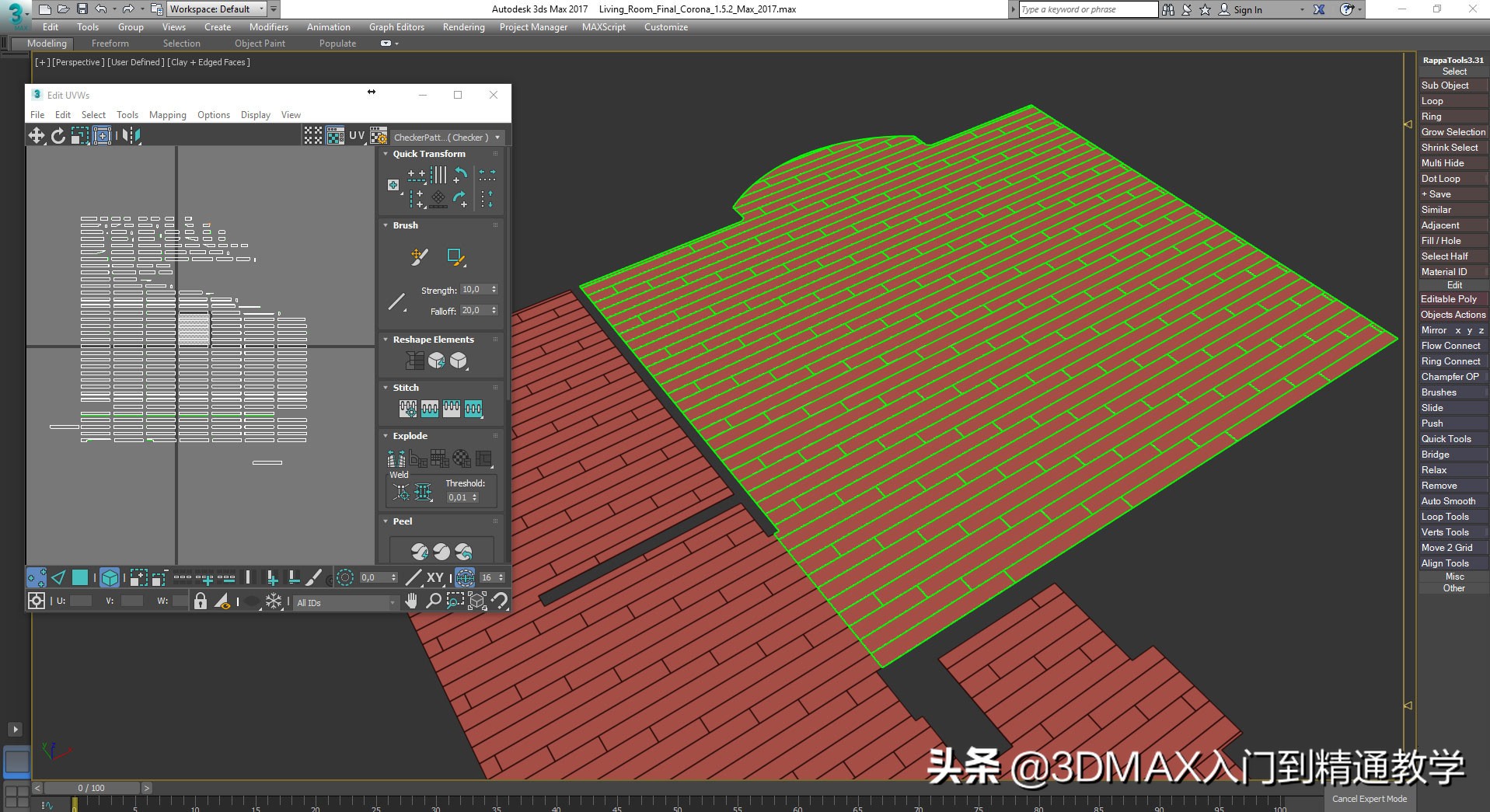The image size is (1490, 812).
Task: Click the Weld target icon
Action: coord(401,492)
